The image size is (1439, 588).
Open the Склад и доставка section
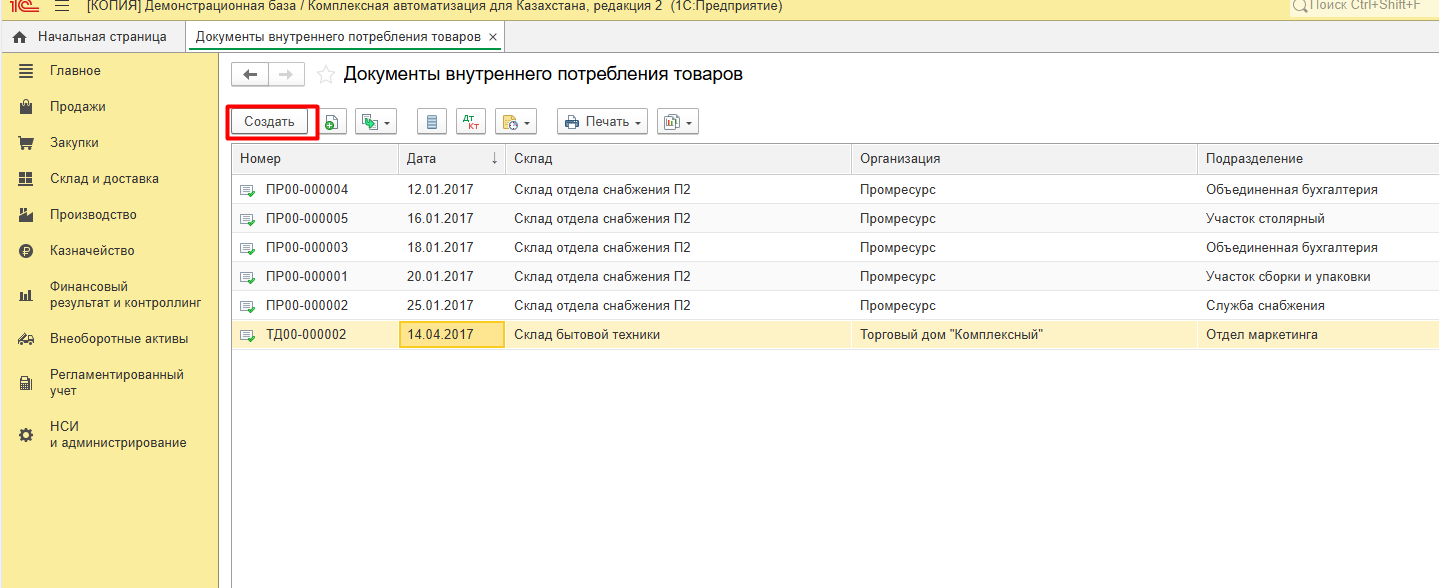tap(104, 179)
